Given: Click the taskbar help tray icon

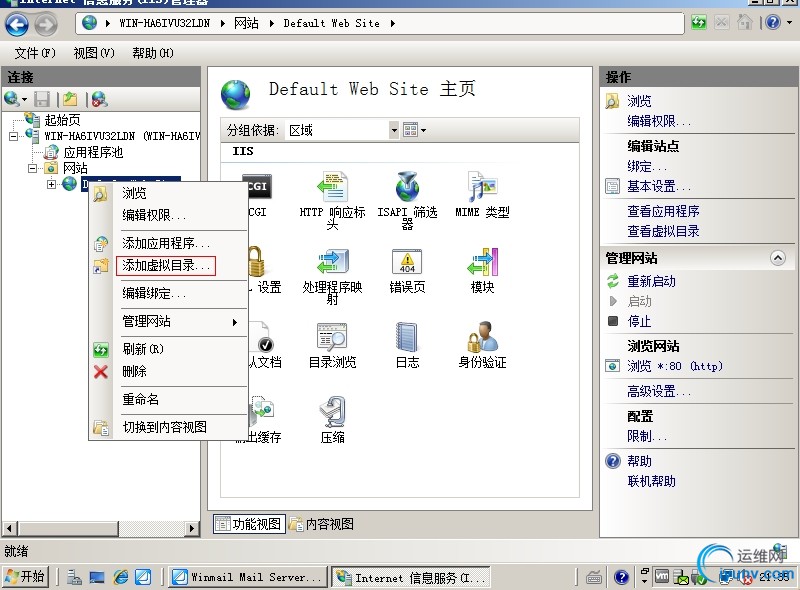Looking at the screenshot, I should [x=621, y=577].
